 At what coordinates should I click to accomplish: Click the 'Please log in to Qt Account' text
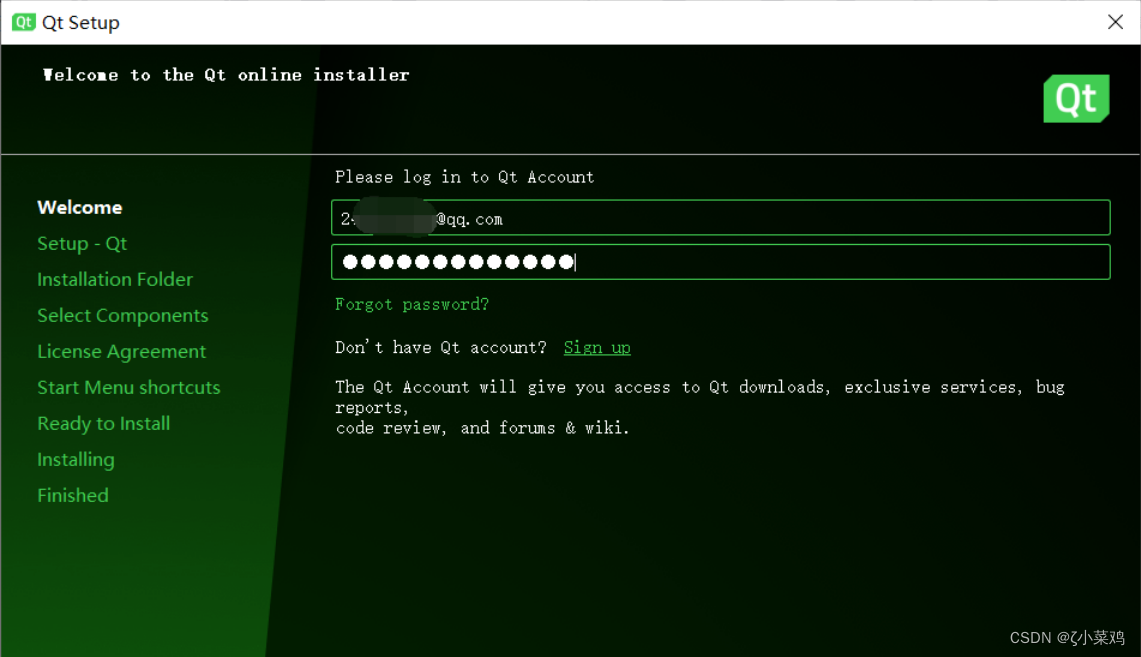coord(464,177)
